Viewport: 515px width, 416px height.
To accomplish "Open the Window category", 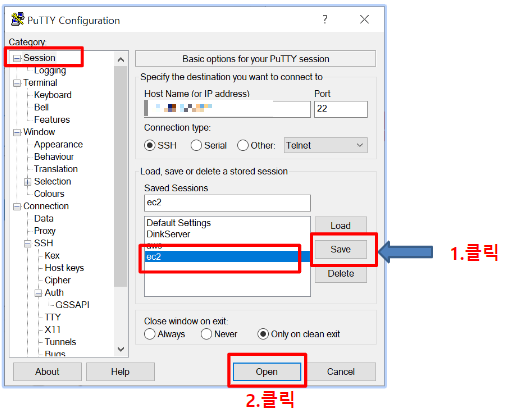I will tap(39, 132).
